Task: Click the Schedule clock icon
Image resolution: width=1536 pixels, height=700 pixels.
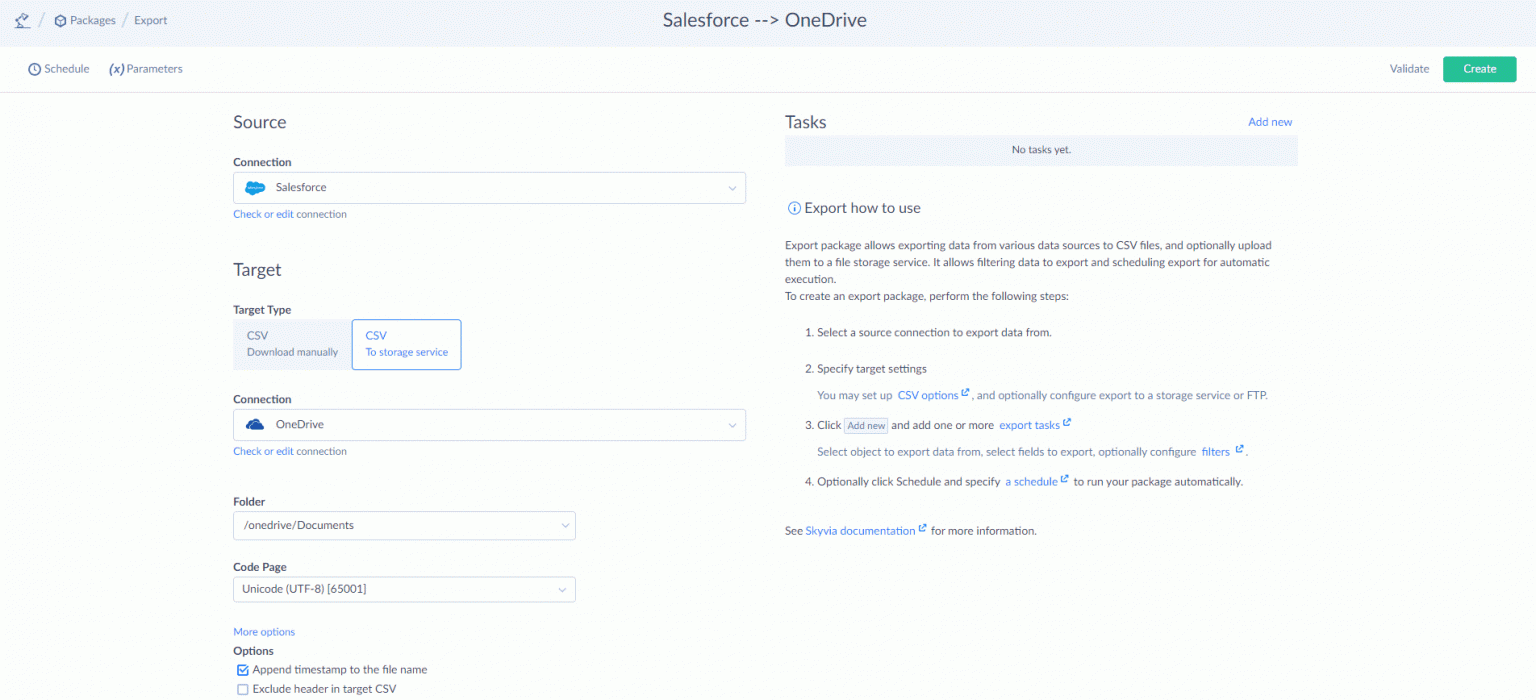Action: point(35,70)
